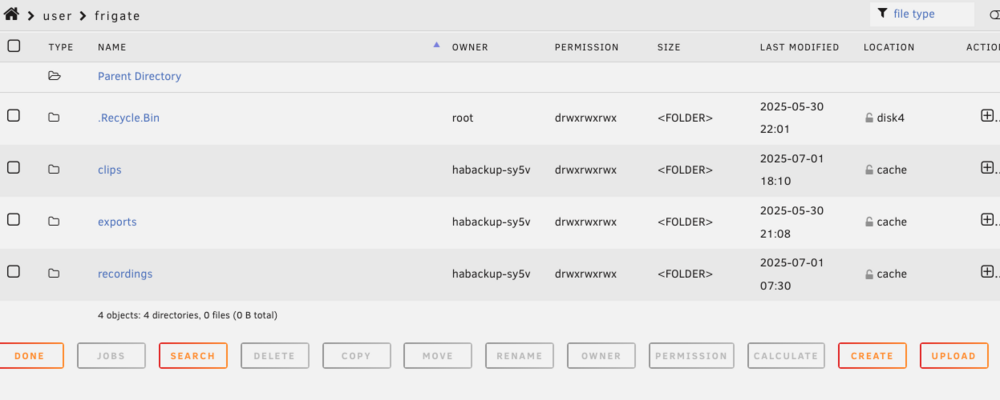The width and height of the screenshot is (1000, 400).
Task: Click the Upload button
Action: click(x=953, y=356)
